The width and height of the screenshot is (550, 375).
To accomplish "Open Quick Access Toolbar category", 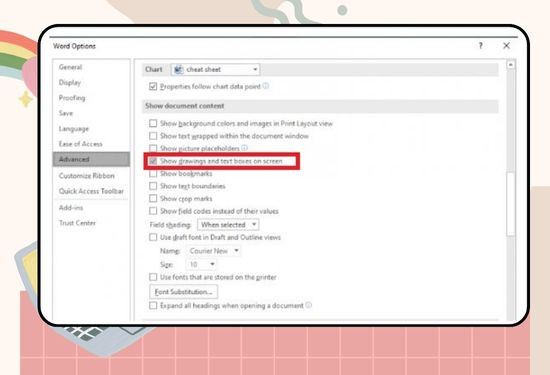I will pos(91,191).
